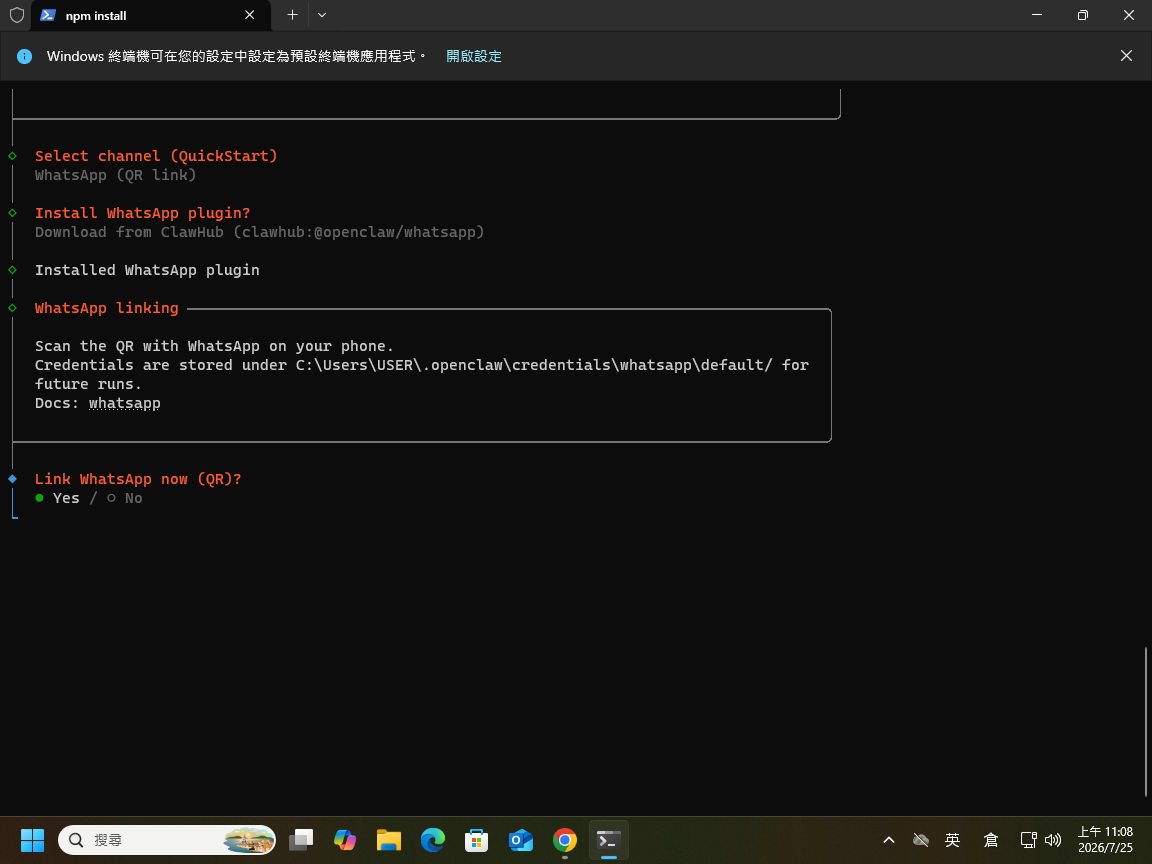Launch Copilot from the taskbar
Screen dimensions: 1152x864
click(x=345, y=840)
